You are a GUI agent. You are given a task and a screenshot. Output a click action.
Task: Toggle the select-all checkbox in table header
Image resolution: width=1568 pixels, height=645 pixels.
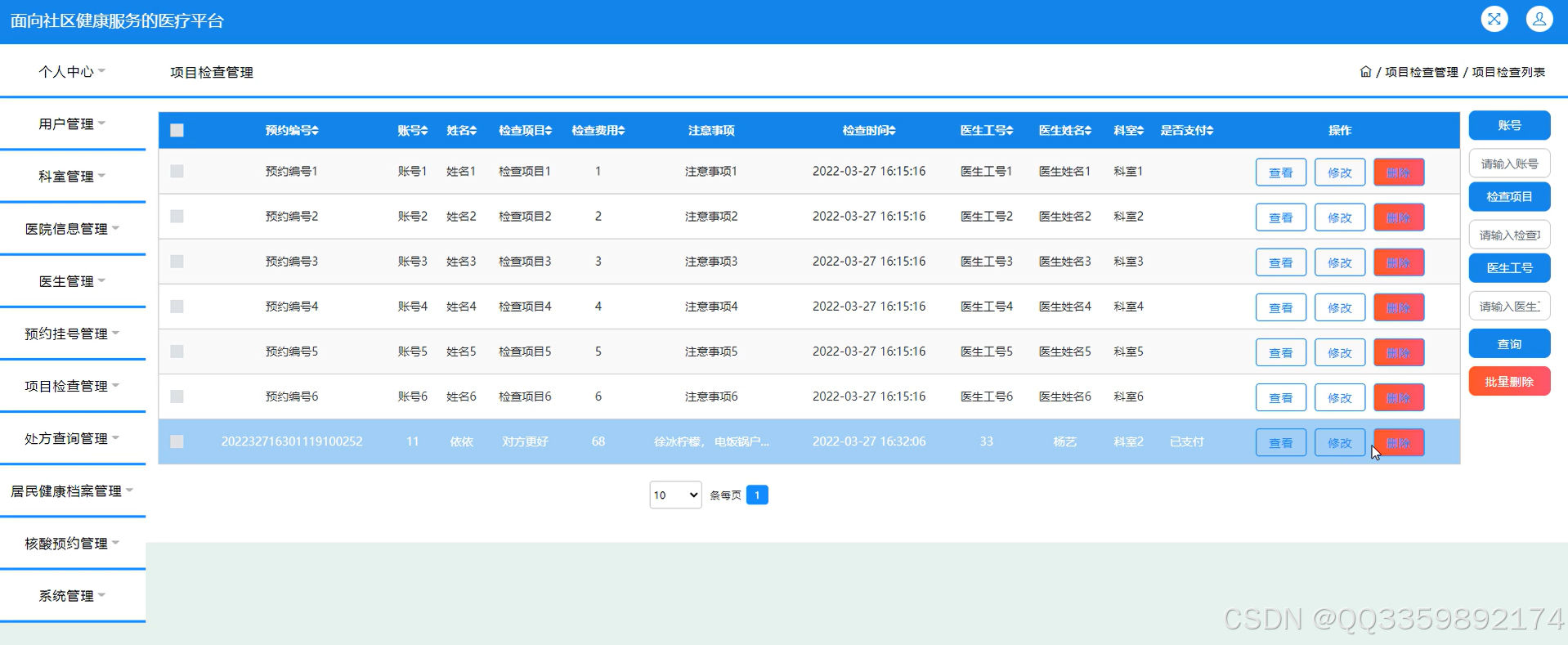pyautogui.click(x=177, y=131)
